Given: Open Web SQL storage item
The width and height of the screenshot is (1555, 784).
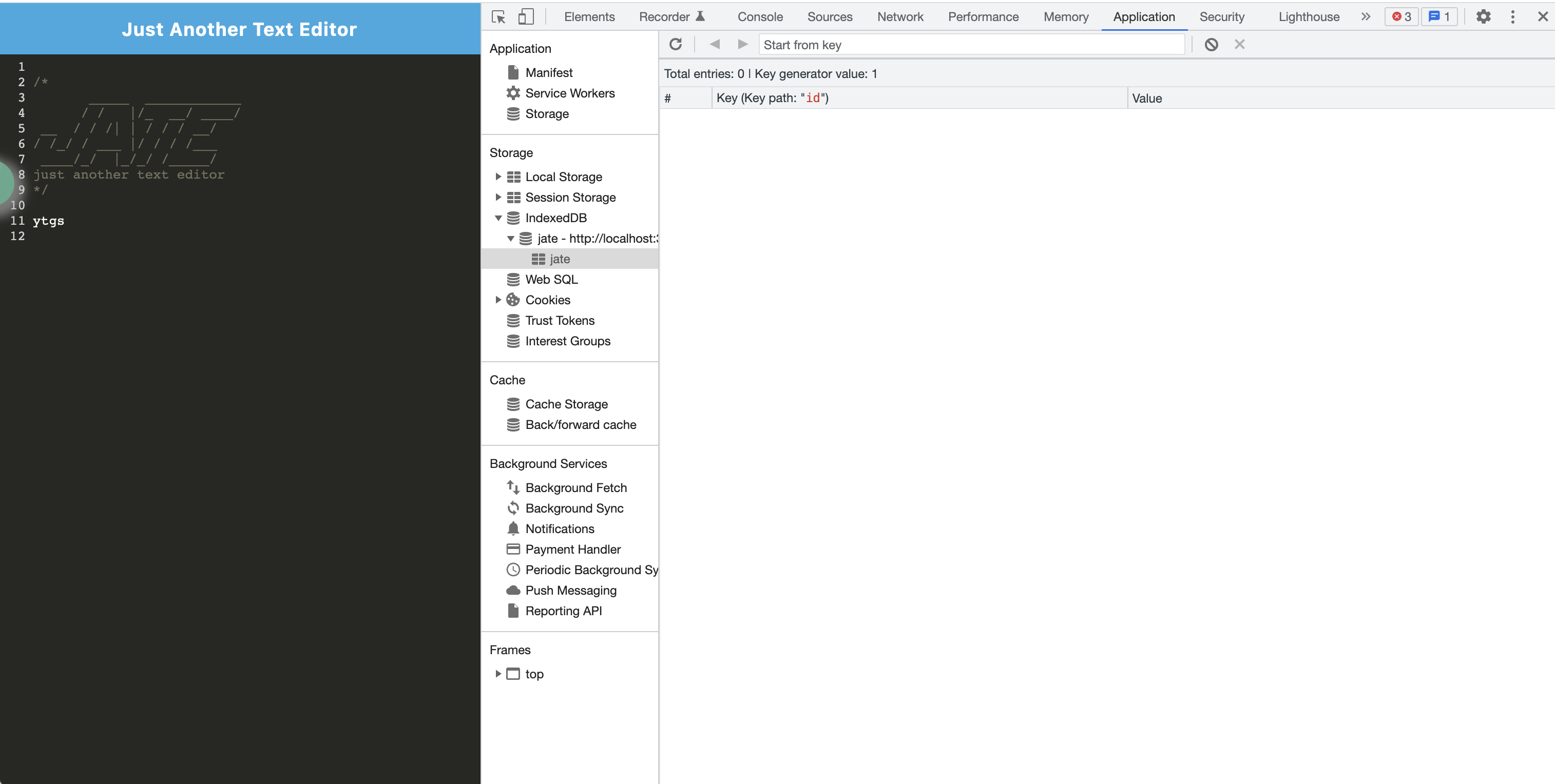Looking at the screenshot, I should coord(551,280).
